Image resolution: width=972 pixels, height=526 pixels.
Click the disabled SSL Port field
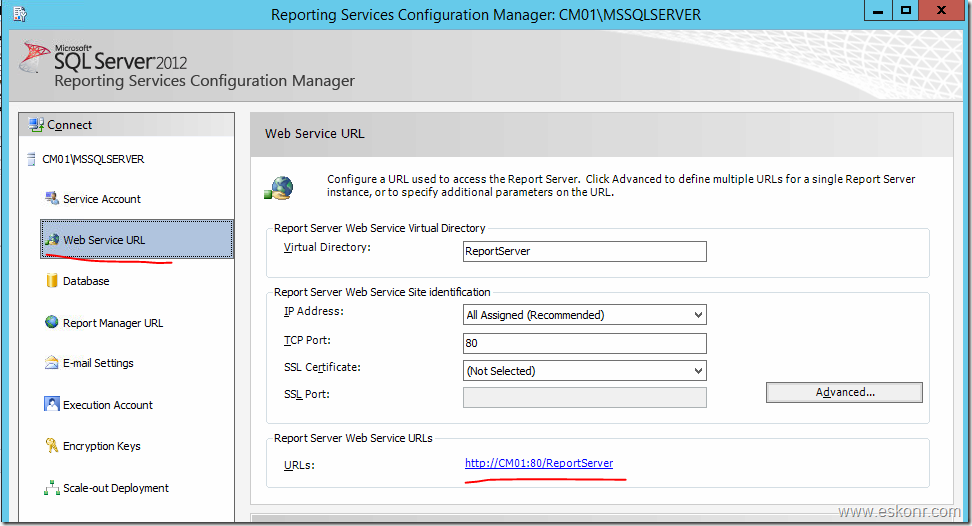tap(585, 397)
